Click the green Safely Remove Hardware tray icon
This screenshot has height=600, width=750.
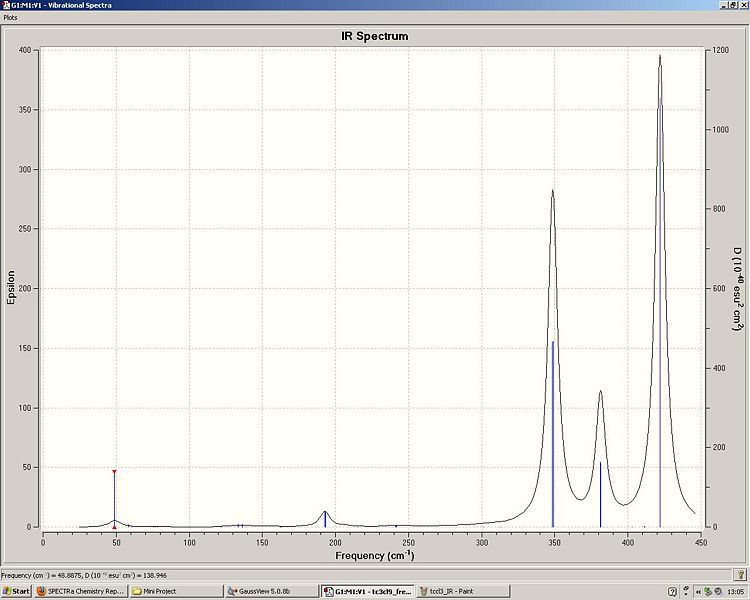708,591
